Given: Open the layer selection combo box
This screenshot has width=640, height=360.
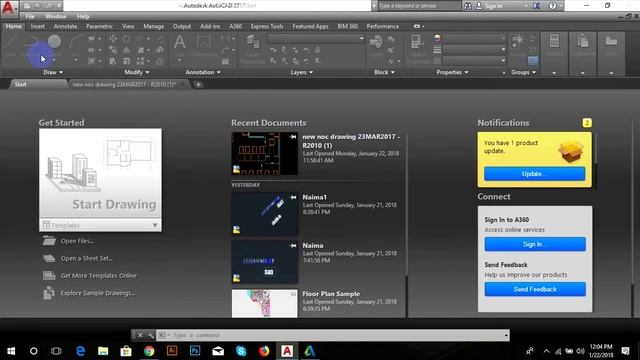Looking at the screenshot, I should coord(316,38).
